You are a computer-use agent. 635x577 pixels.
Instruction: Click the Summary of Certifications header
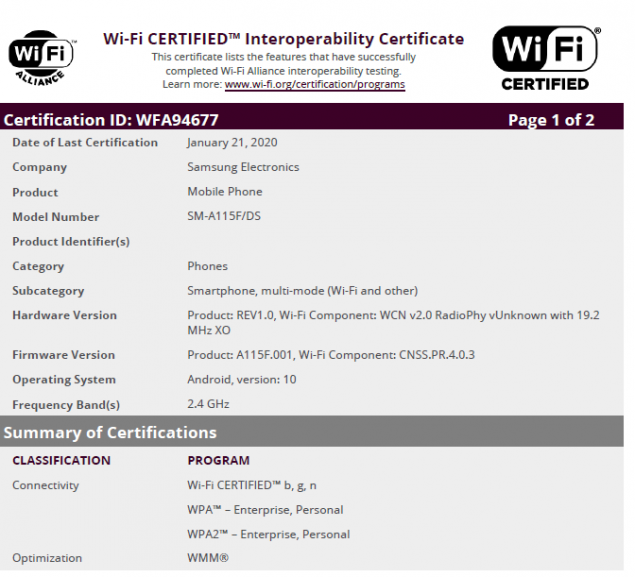[110, 433]
